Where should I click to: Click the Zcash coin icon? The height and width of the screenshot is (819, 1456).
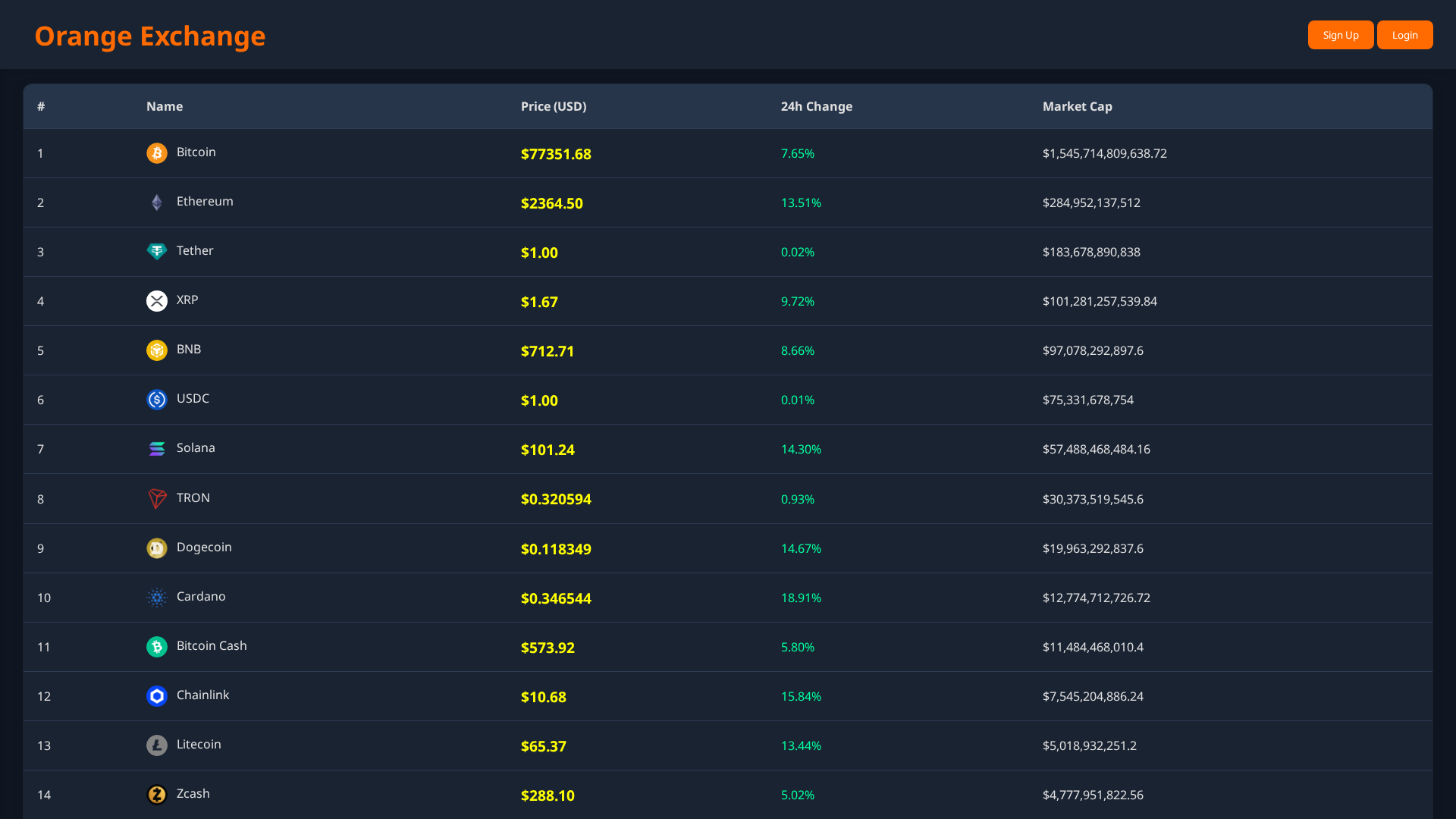(x=156, y=795)
